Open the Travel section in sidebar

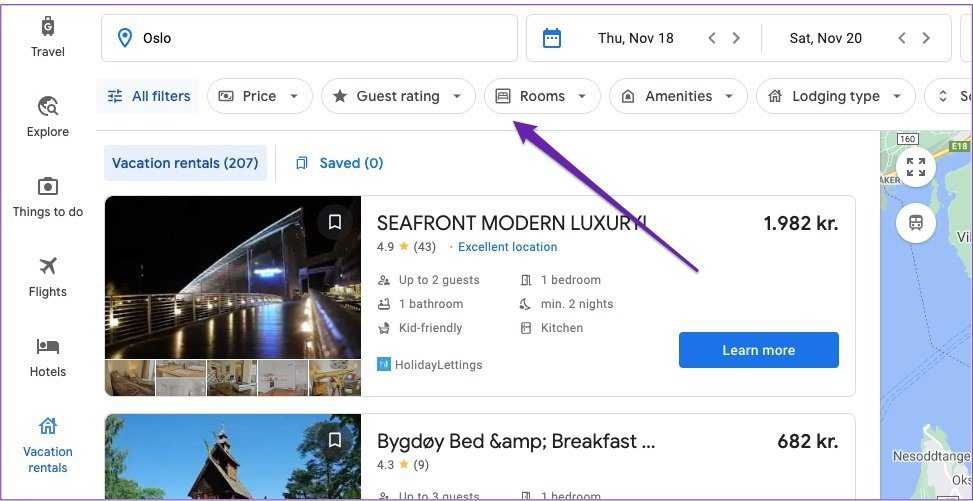point(47,37)
